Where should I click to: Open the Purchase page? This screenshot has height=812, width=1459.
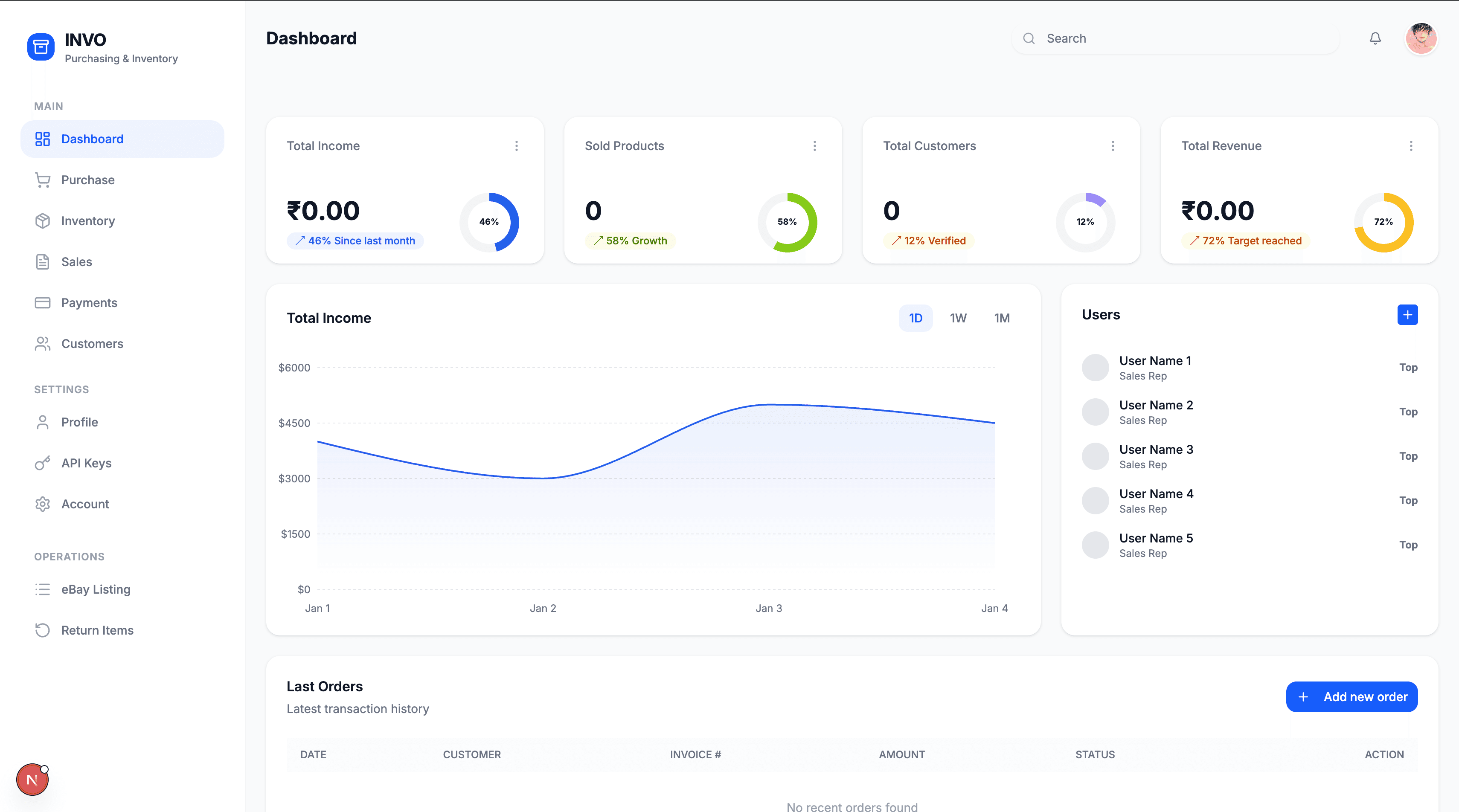122,180
